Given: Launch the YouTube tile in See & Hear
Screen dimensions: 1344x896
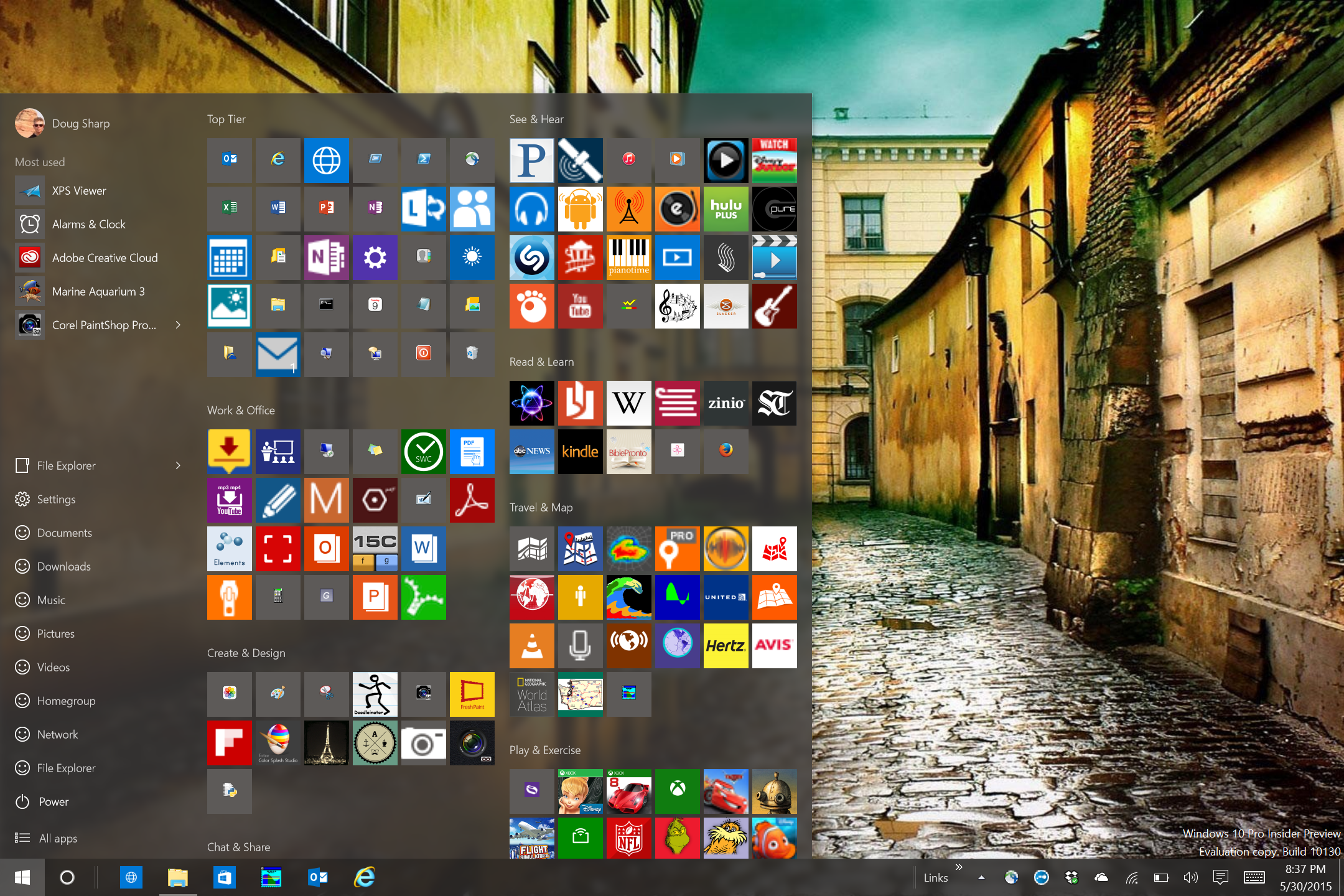Looking at the screenshot, I should point(580,306).
